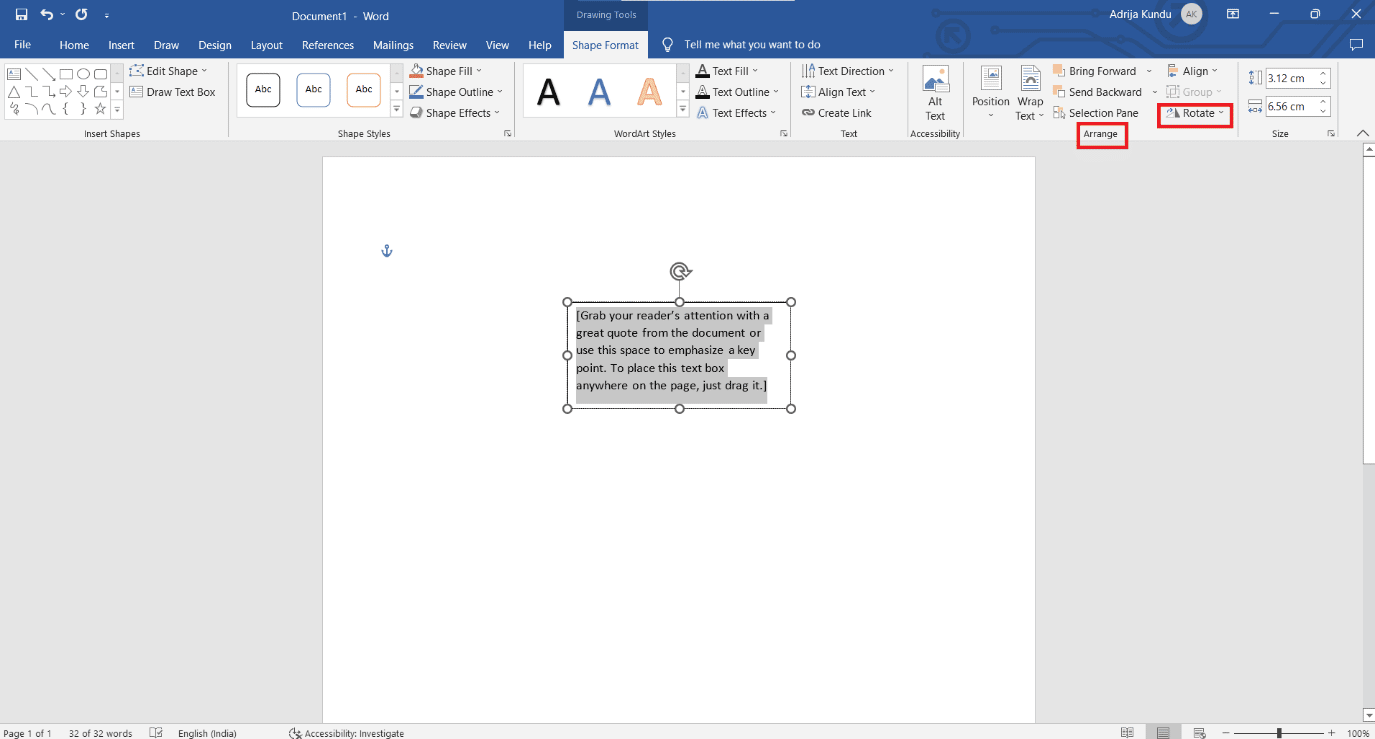Select the Wrap Text option
Viewport: 1375px width, 739px height.
coord(1029,92)
